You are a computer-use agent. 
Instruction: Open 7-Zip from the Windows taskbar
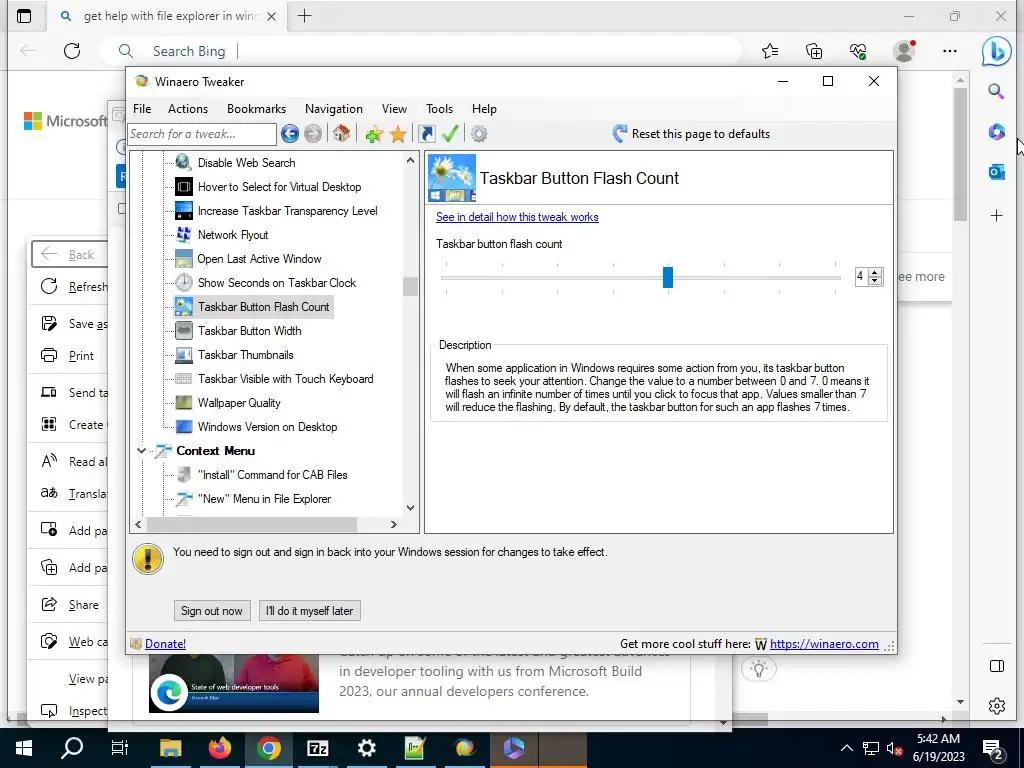coord(317,748)
